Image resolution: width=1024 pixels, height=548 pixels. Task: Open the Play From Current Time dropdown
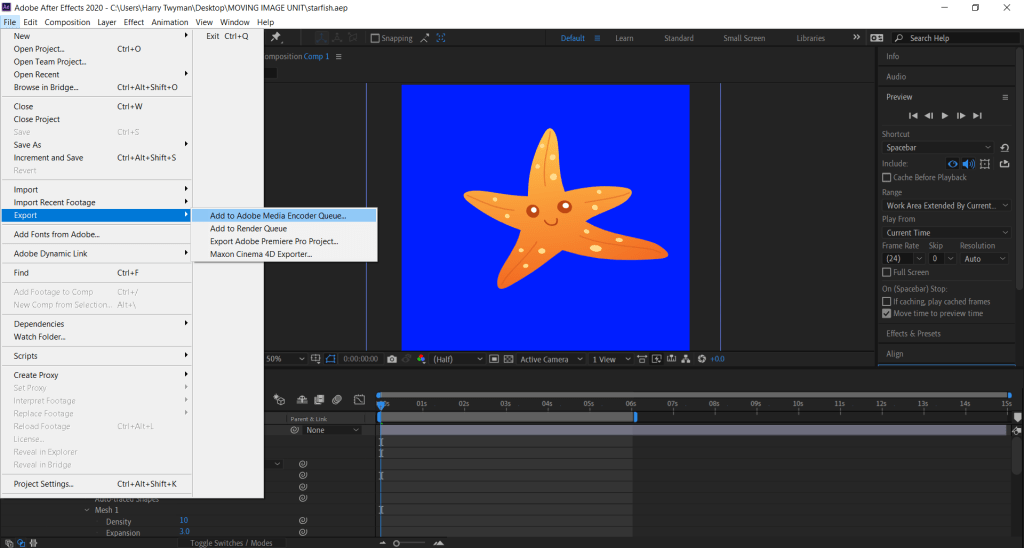click(947, 233)
